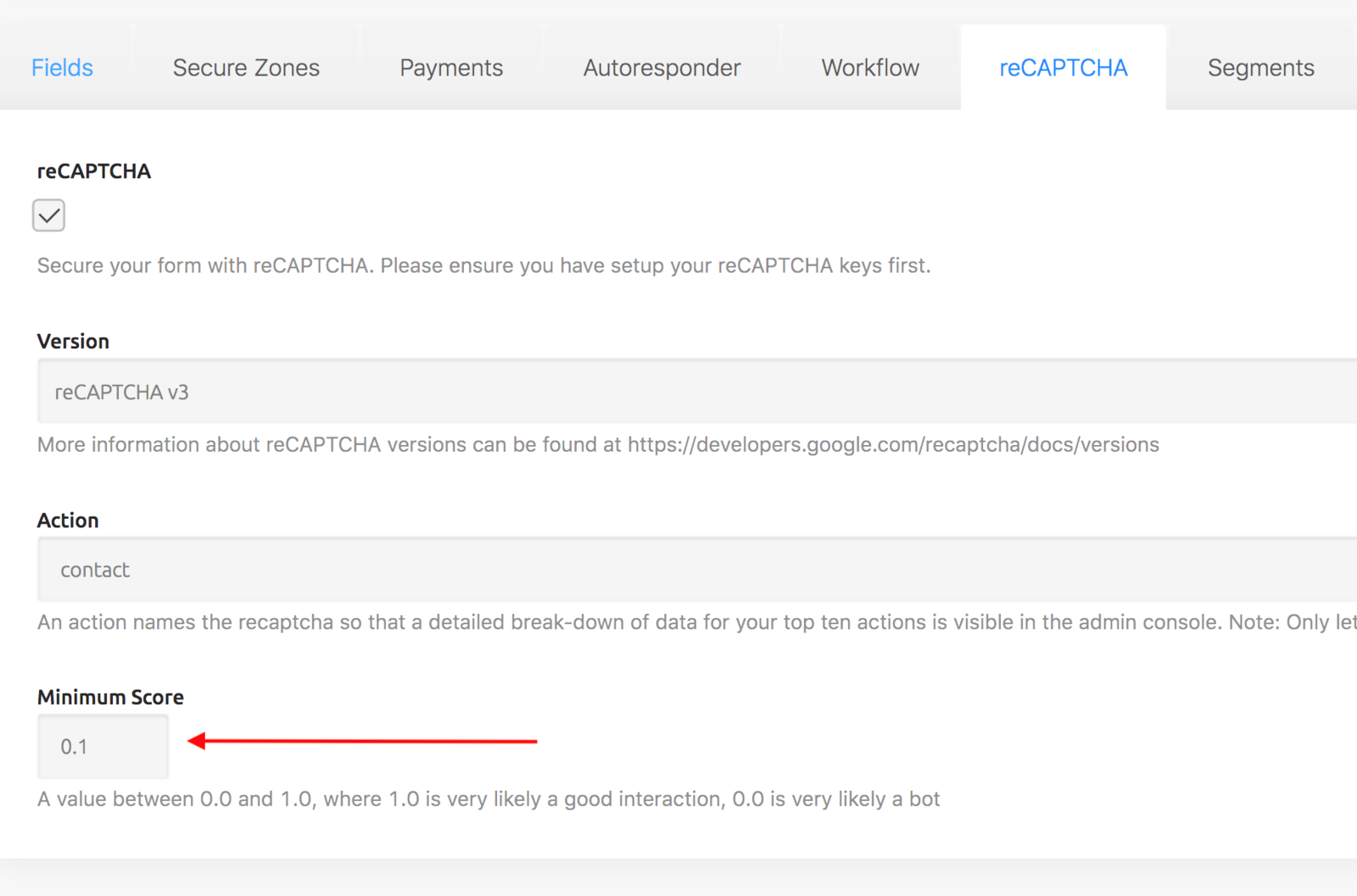Focus the Minimum Score input box
Viewport: 1357px width, 896px height.
pos(103,747)
